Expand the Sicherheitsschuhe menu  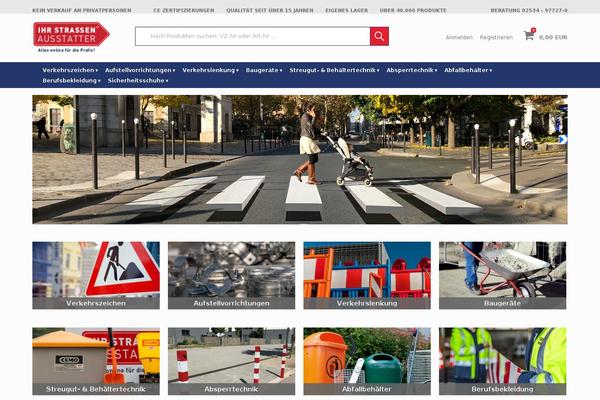pos(138,80)
